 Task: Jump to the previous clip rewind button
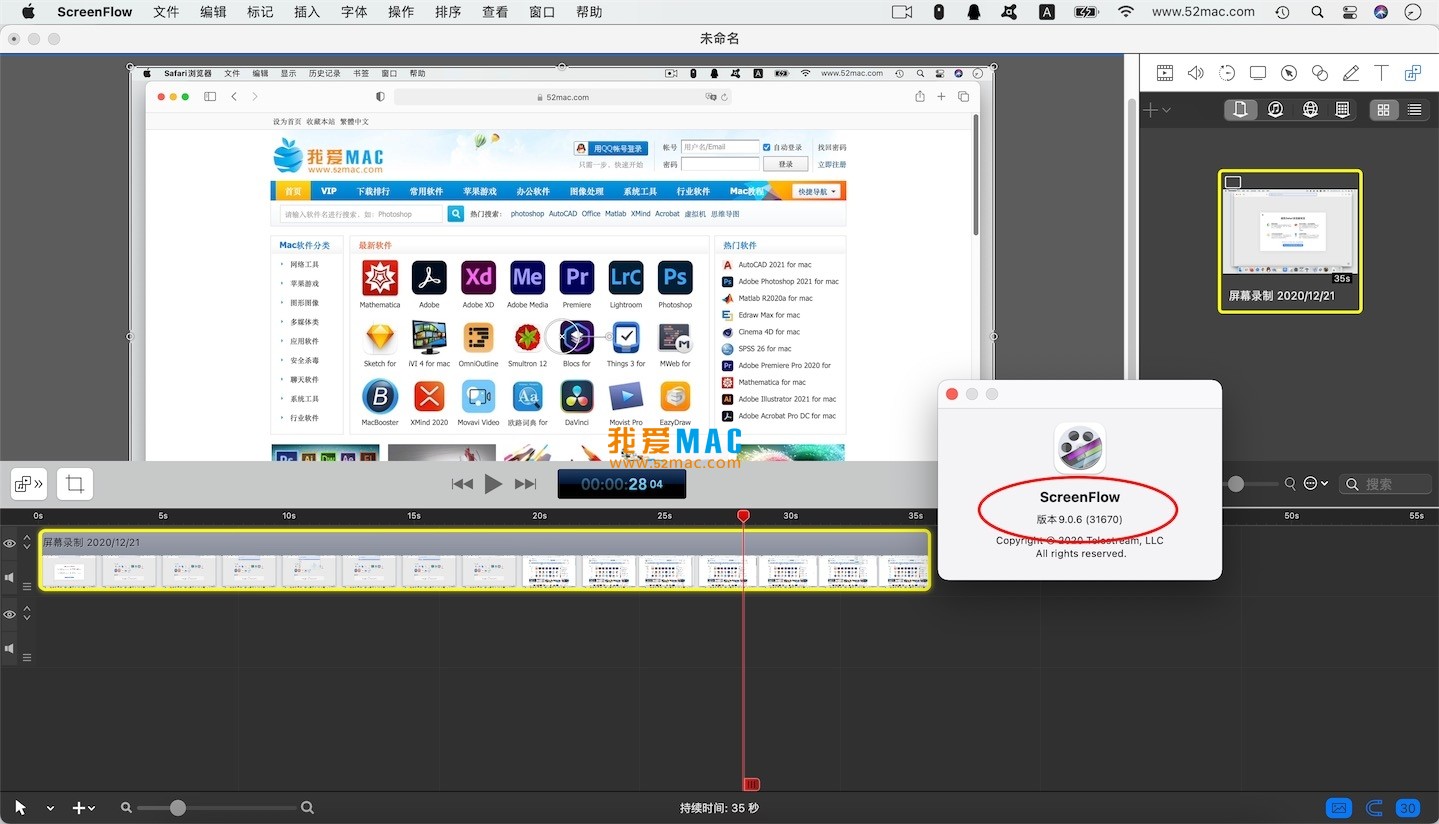click(x=462, y=484)
